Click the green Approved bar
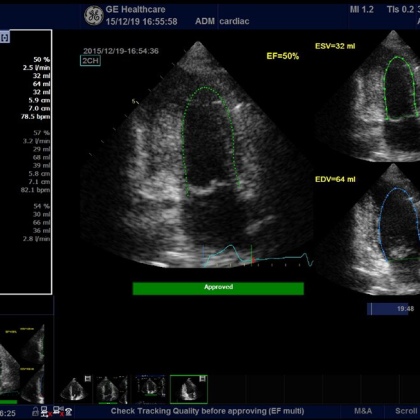The height and width of the screenshot is (420, 420). click(x=218, y=288)
